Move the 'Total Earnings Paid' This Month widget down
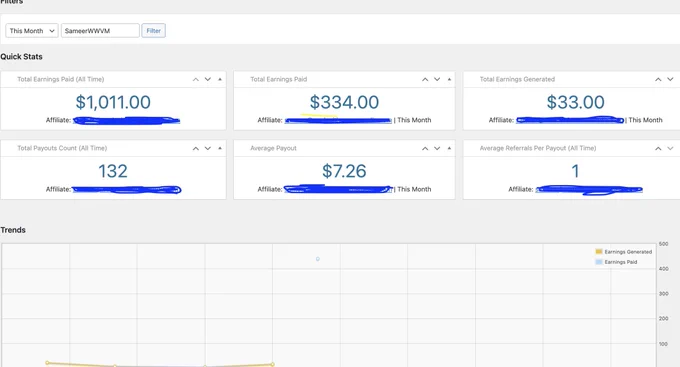The height and width of the screenshot is (367, 680). (x=437, y=79)
